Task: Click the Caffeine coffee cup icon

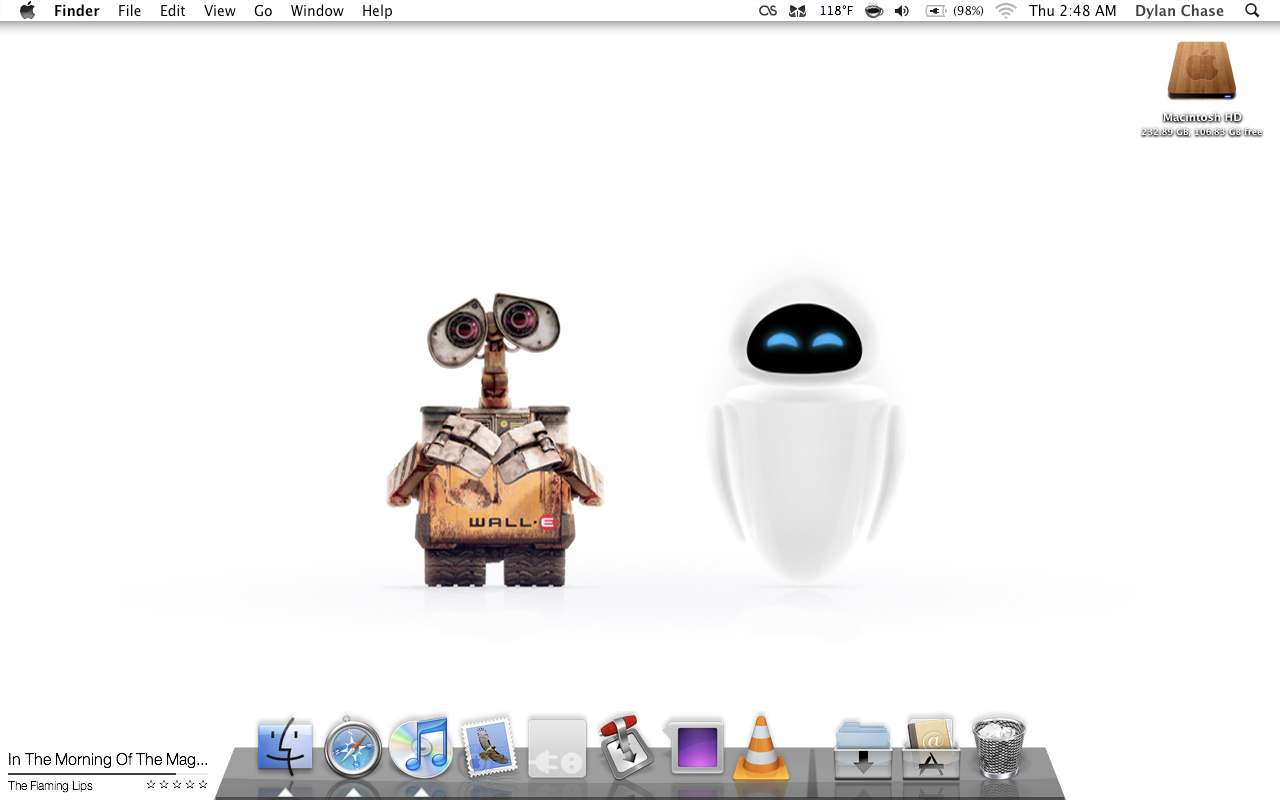Action: click(874, 11)
